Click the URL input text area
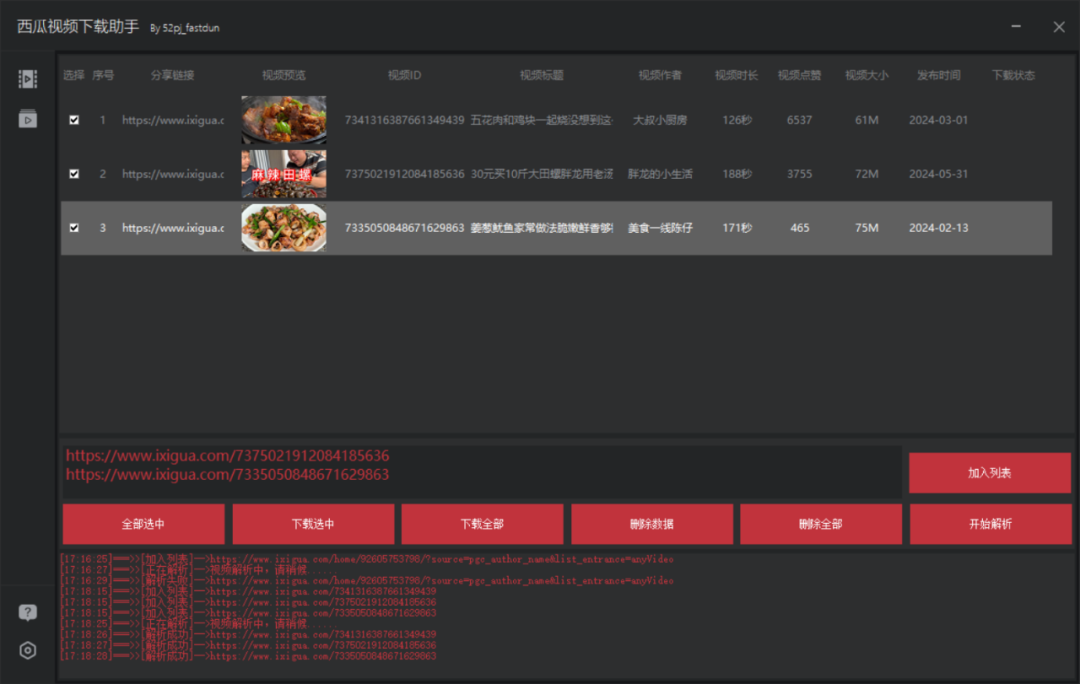 click(481, 472)
